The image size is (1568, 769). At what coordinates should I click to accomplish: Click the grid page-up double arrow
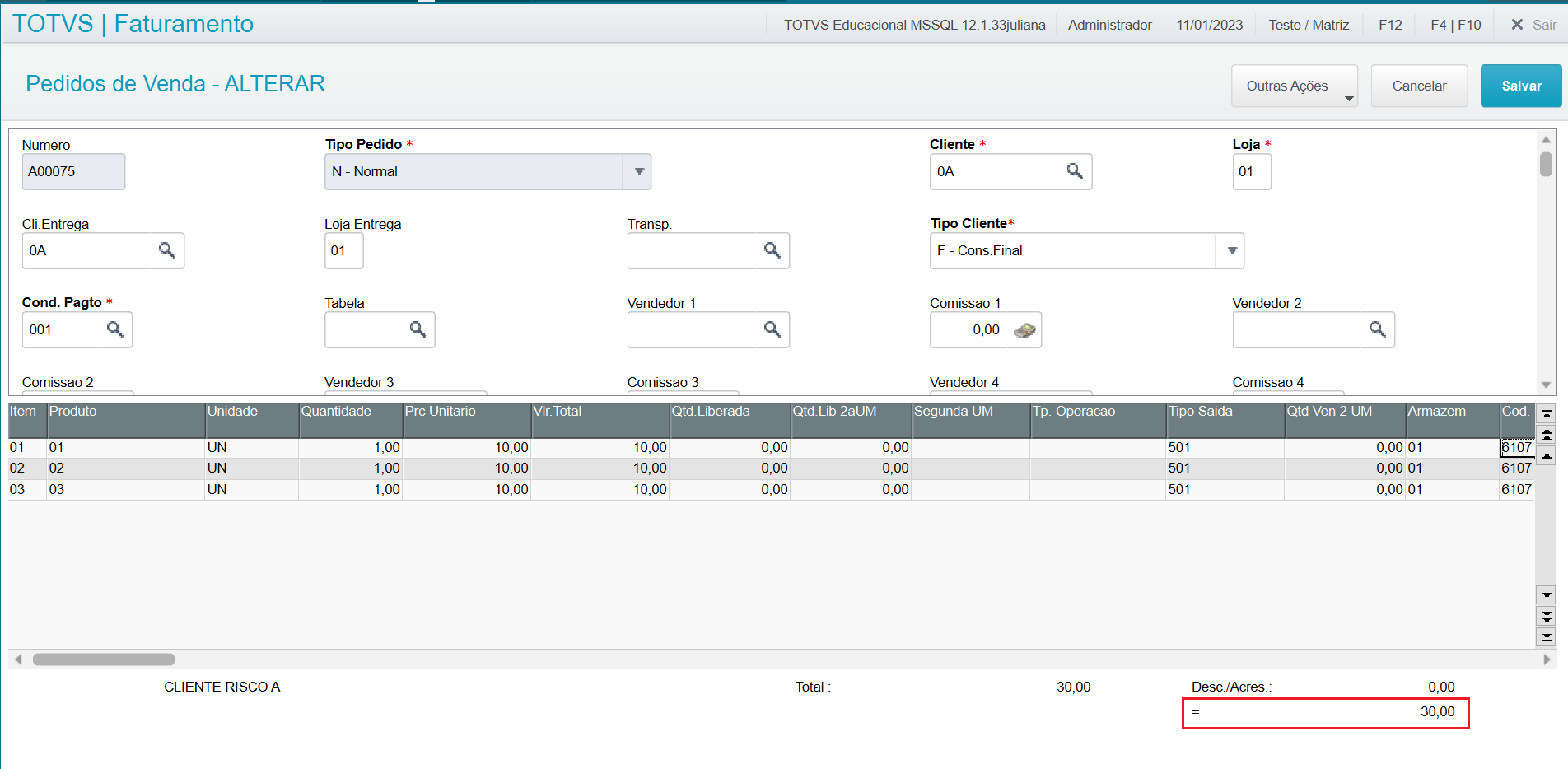[x=1547, y=434]
